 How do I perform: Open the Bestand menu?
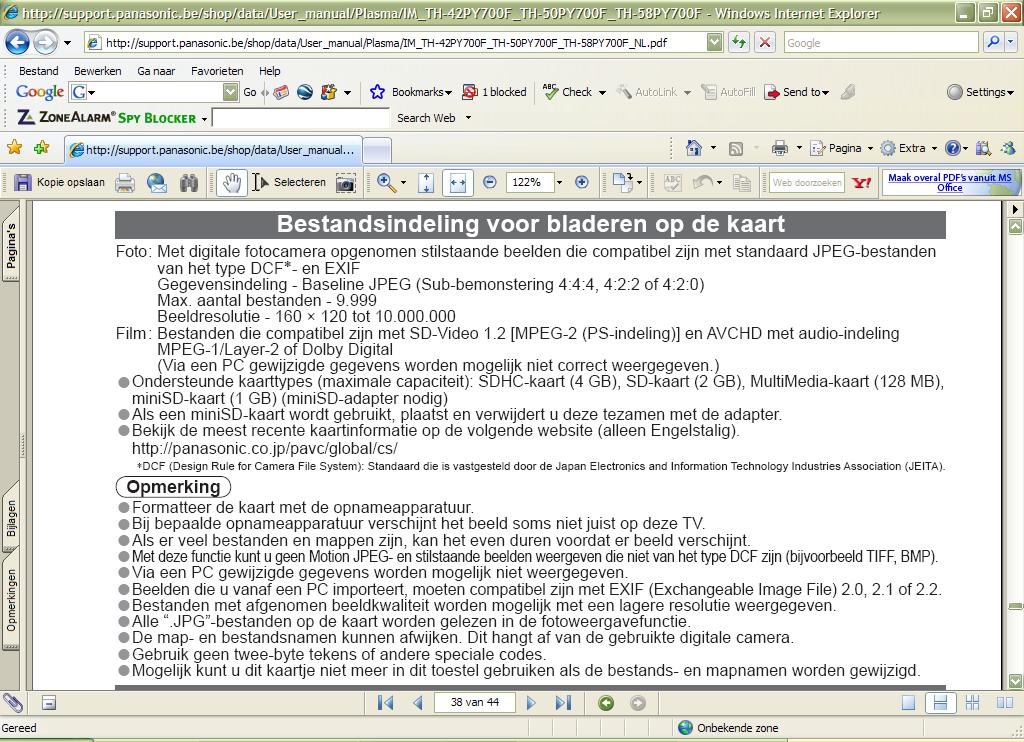[x=39, y=71]
